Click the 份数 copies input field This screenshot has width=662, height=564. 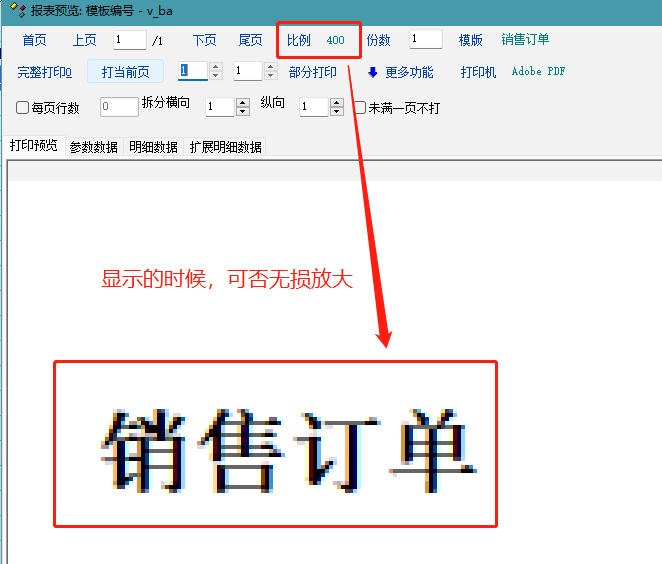click(425, 40)
